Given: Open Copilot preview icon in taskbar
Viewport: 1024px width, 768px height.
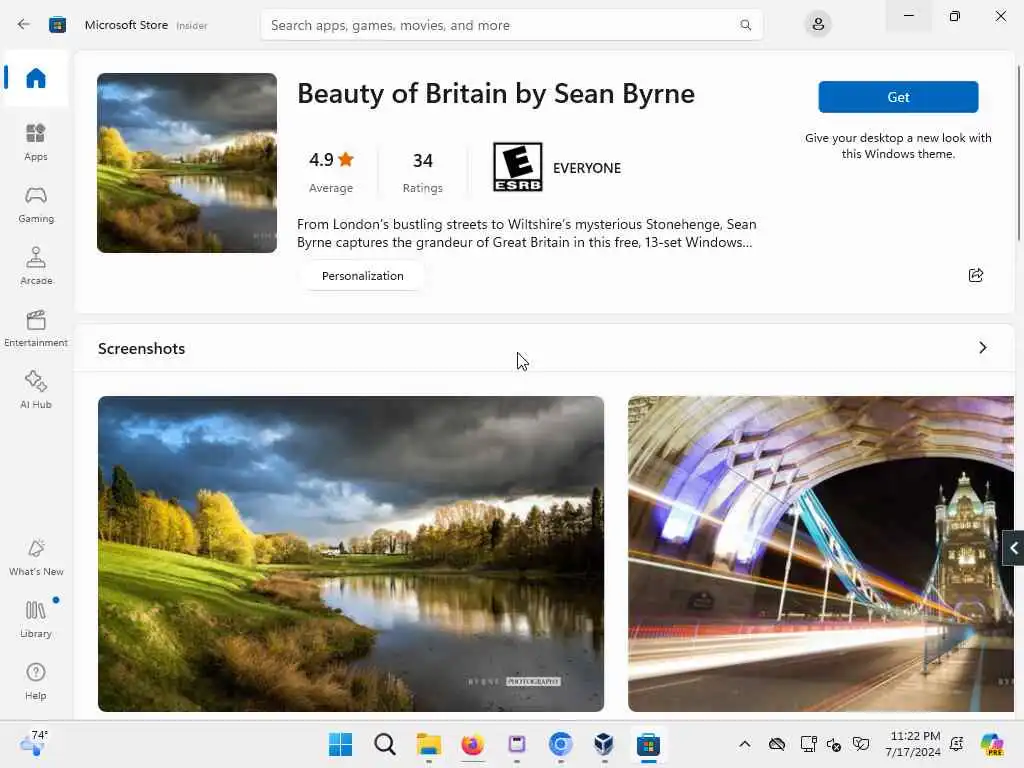Looking at the screenshot, I should point(991,744).
